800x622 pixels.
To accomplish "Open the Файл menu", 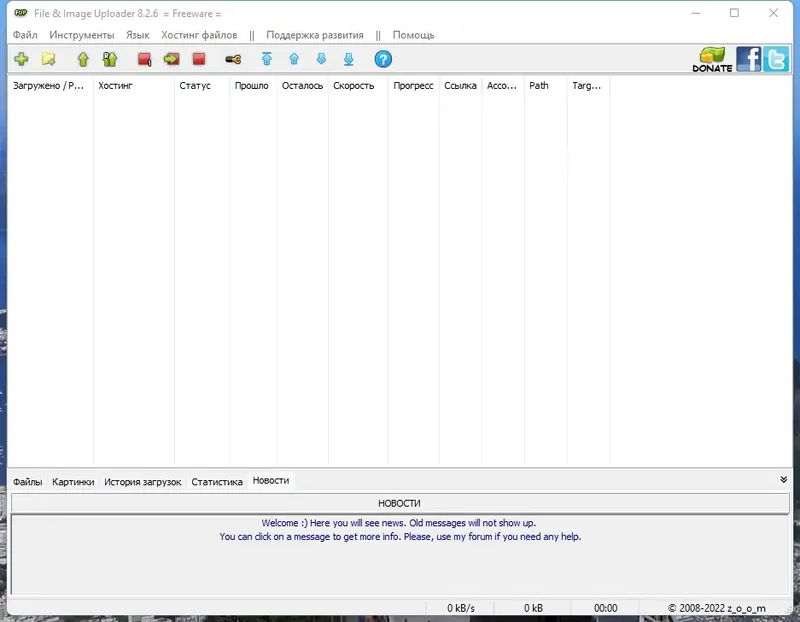I will click(25, 35).
